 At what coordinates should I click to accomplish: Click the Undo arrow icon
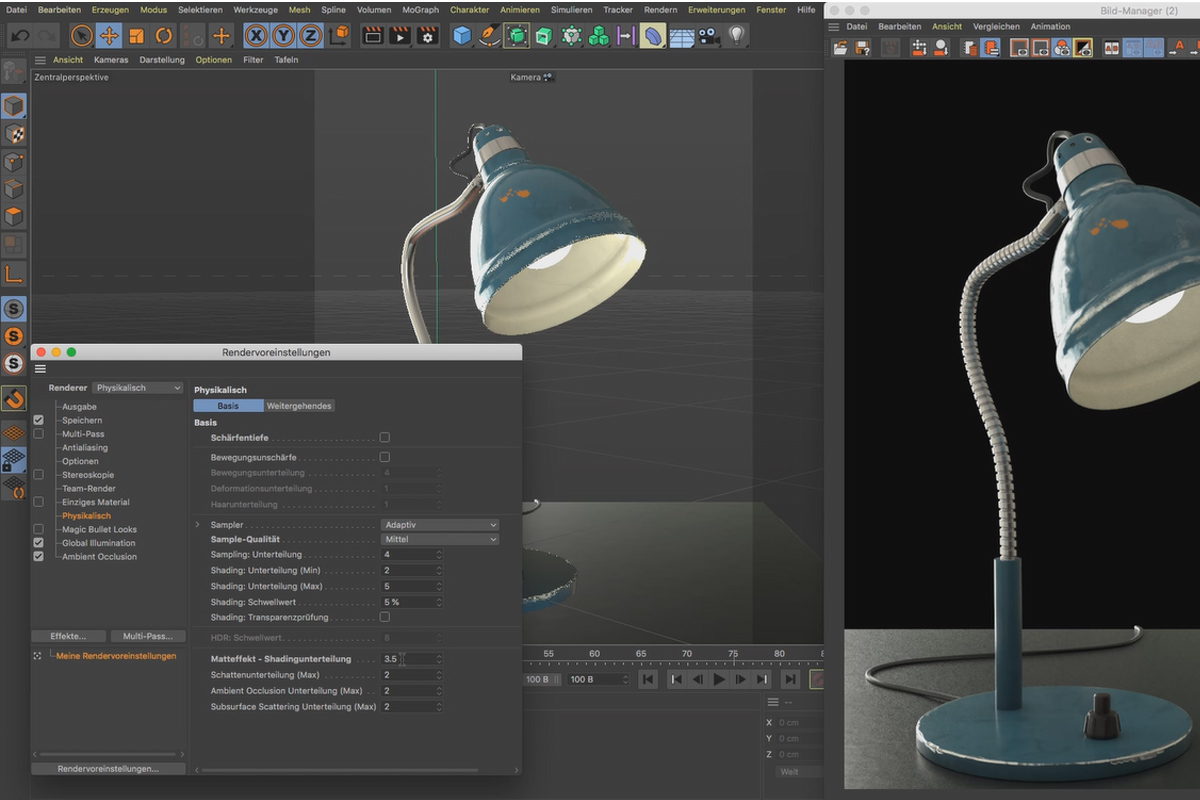pos(19,36)
